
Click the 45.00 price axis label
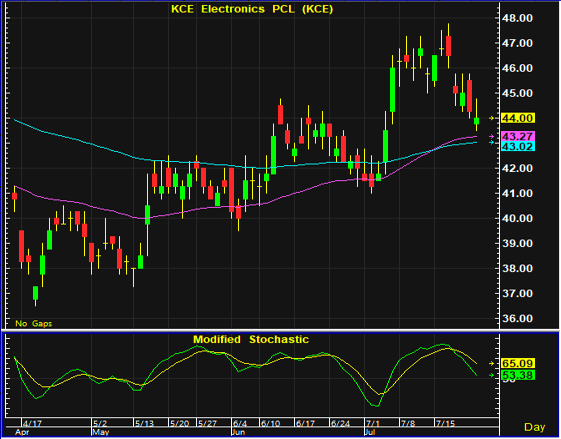[x=518, y=93]
